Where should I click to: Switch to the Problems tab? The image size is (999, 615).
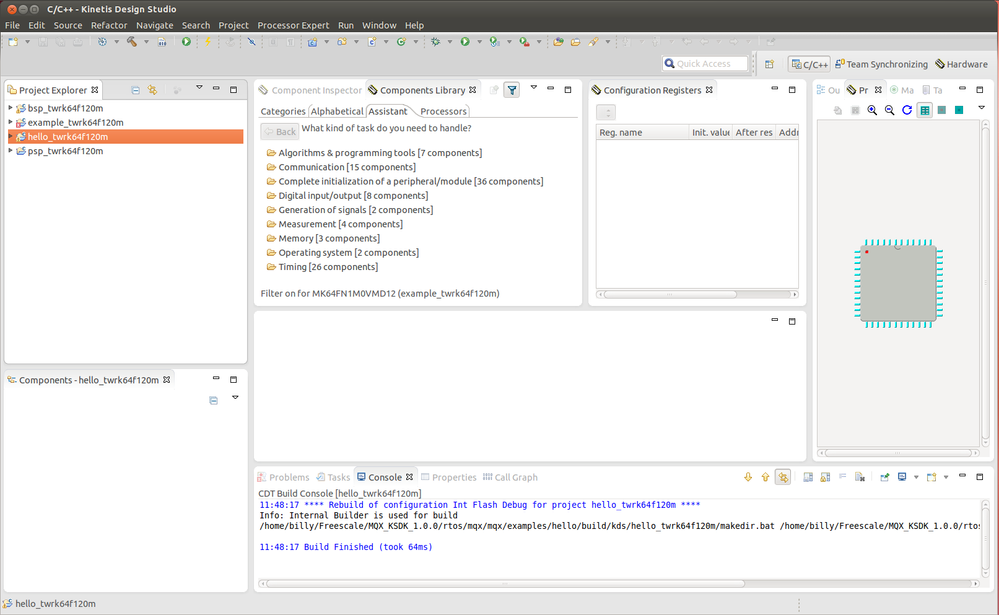click(x=283, y=477)
